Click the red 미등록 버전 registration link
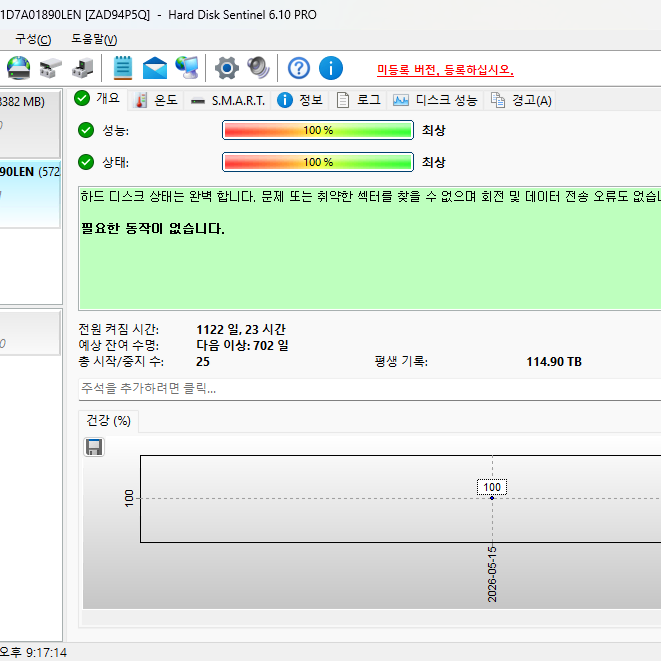 point(445,70)
